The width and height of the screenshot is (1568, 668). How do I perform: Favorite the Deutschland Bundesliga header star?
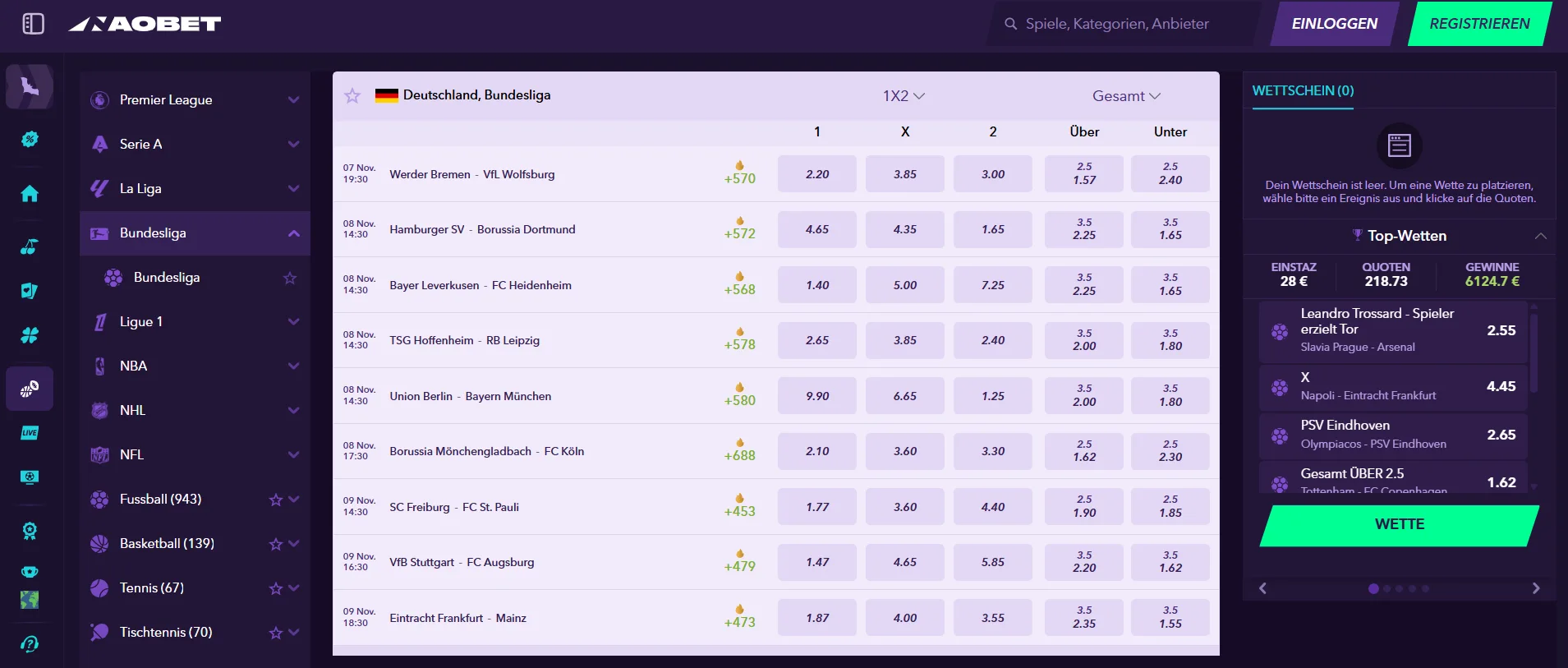pyautogui.click(x=352, y=96)
